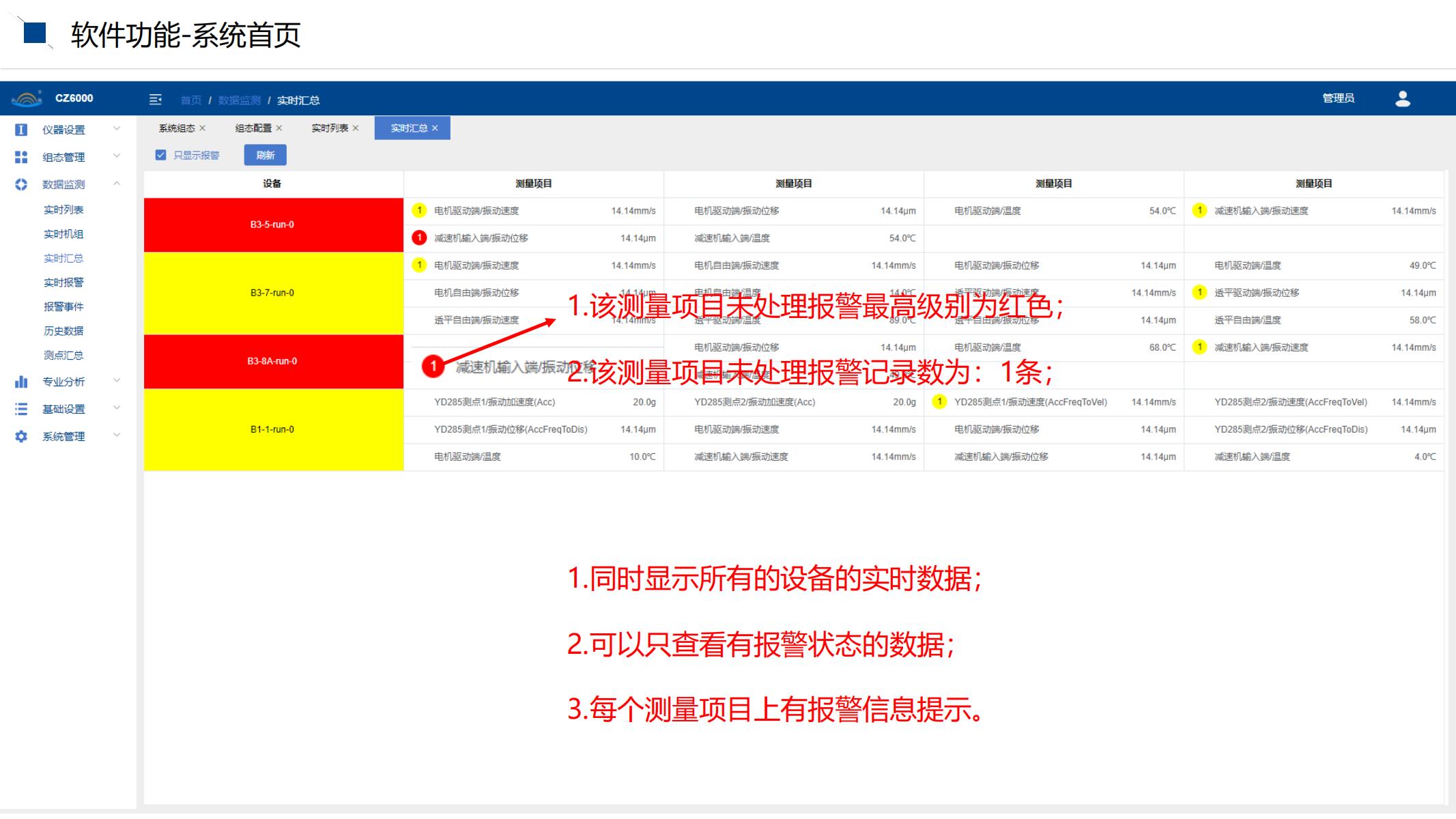This screenshot has width=1456, height=819.
Task: Open 首页 from the breadcrumb
Action: 191,100
